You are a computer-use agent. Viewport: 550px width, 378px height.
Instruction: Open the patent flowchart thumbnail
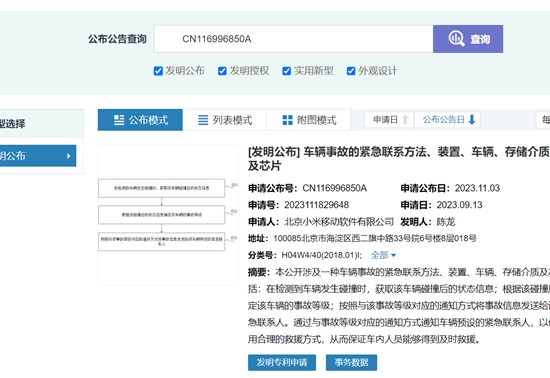click(x=168, y=215)
